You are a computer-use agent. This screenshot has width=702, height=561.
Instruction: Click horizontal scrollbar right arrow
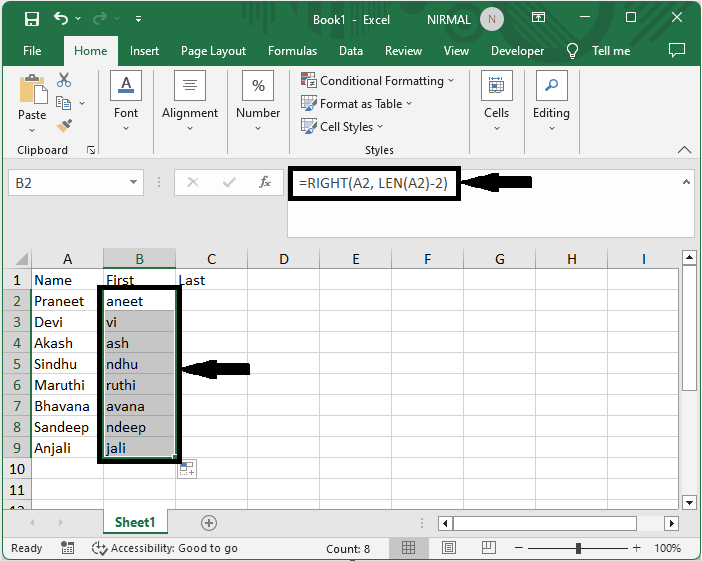(x=671, y=523)
